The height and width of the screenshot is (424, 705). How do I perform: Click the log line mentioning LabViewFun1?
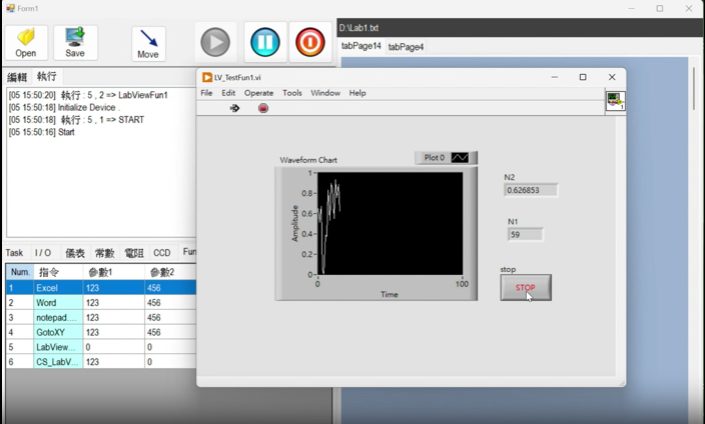[88, 95]
